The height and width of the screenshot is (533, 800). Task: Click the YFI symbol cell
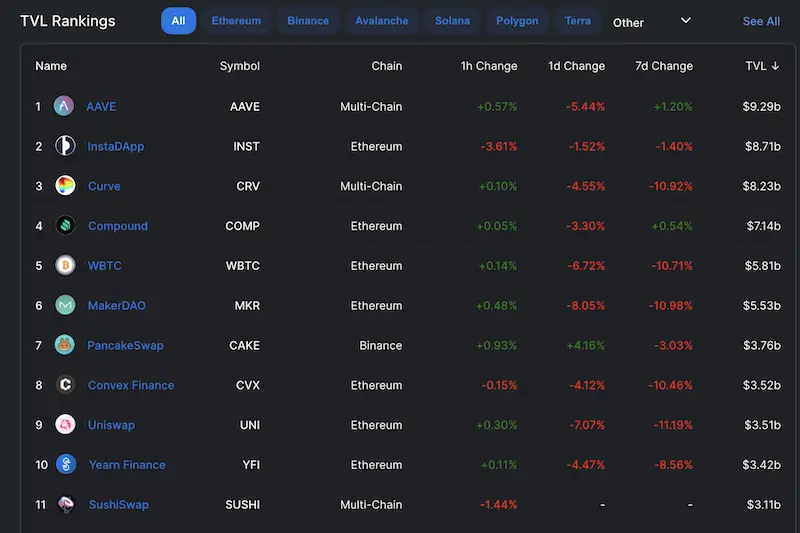(251, 465)
